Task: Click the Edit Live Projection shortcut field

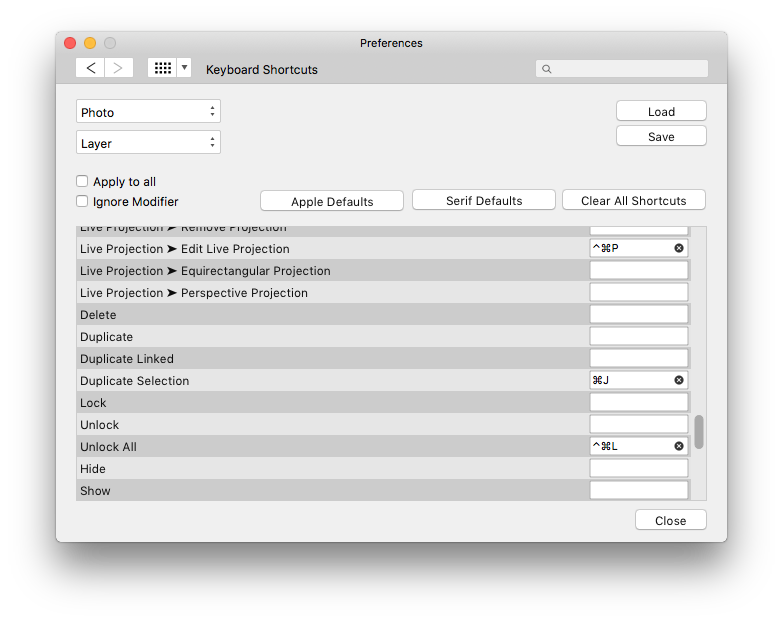Action: click(639, 248)
